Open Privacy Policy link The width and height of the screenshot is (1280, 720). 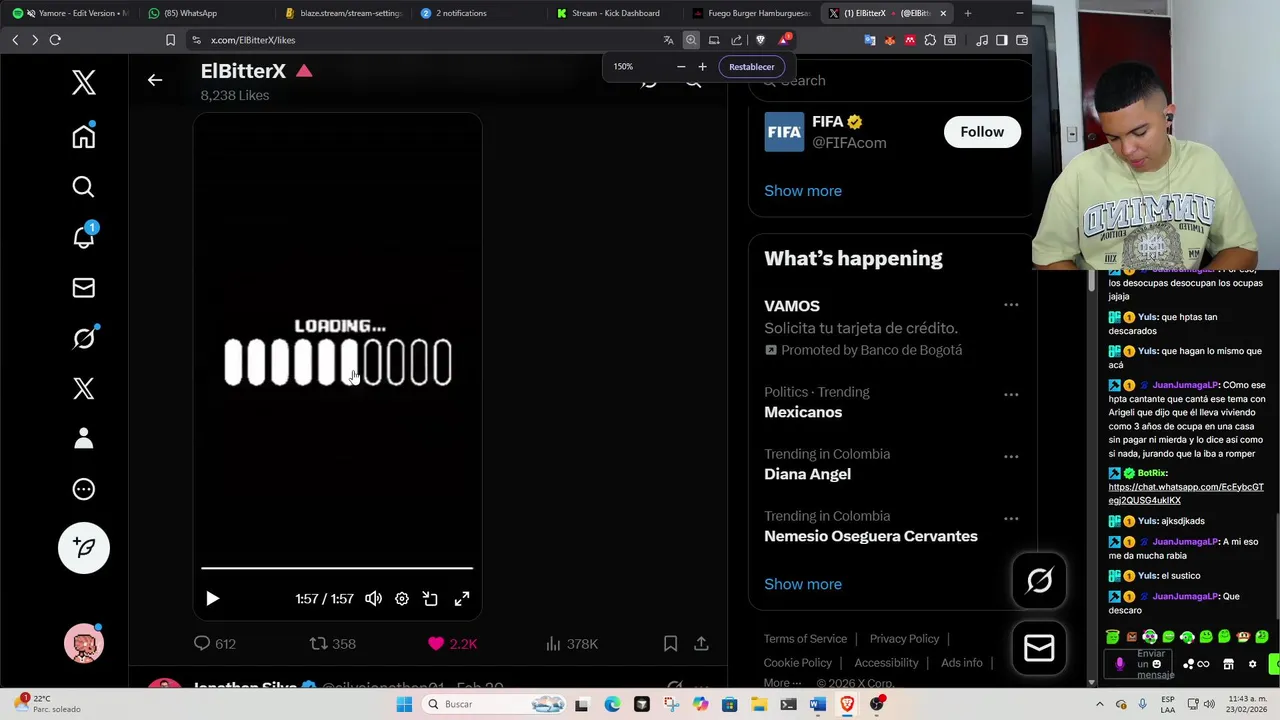pos(904,639)
